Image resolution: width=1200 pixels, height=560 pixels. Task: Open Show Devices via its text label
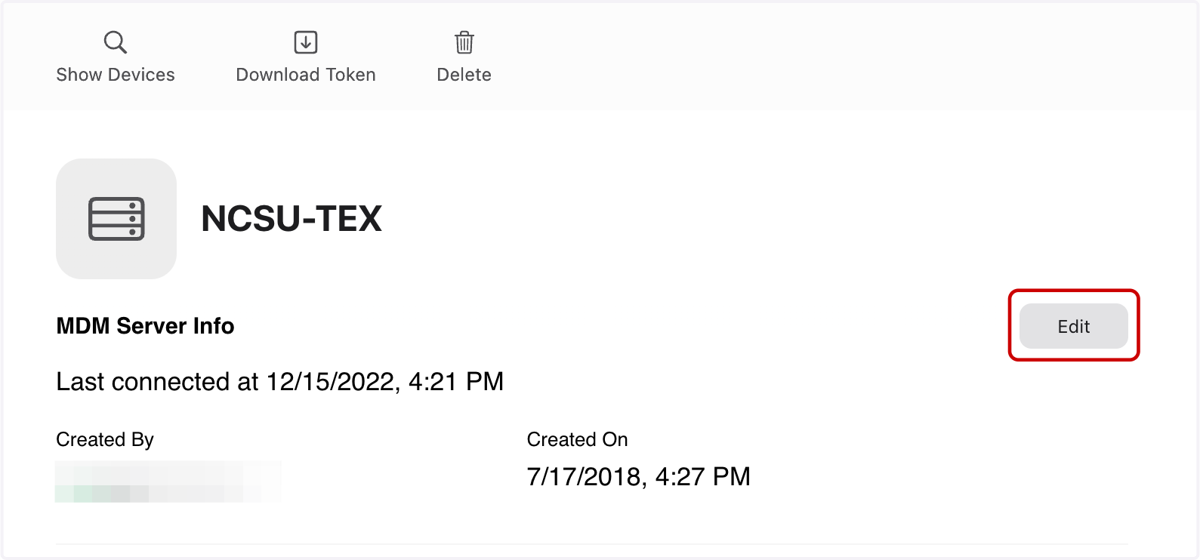[115, 75]
